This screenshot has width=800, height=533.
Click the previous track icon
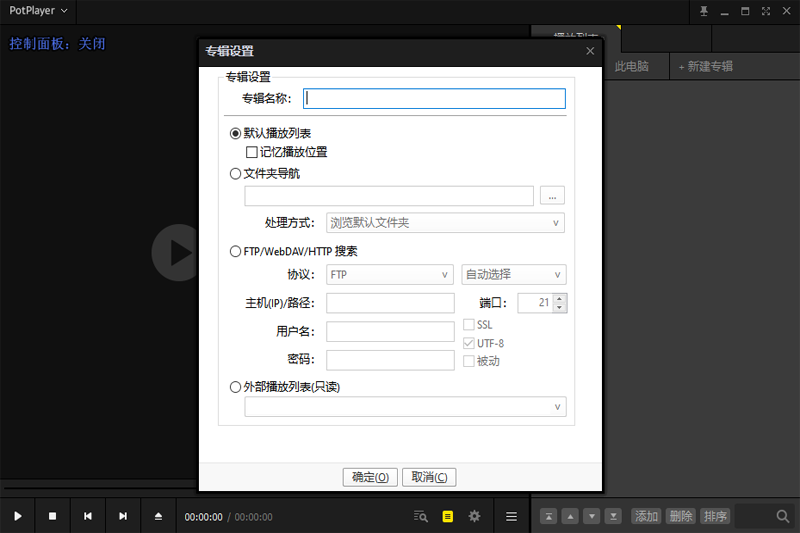88,516
